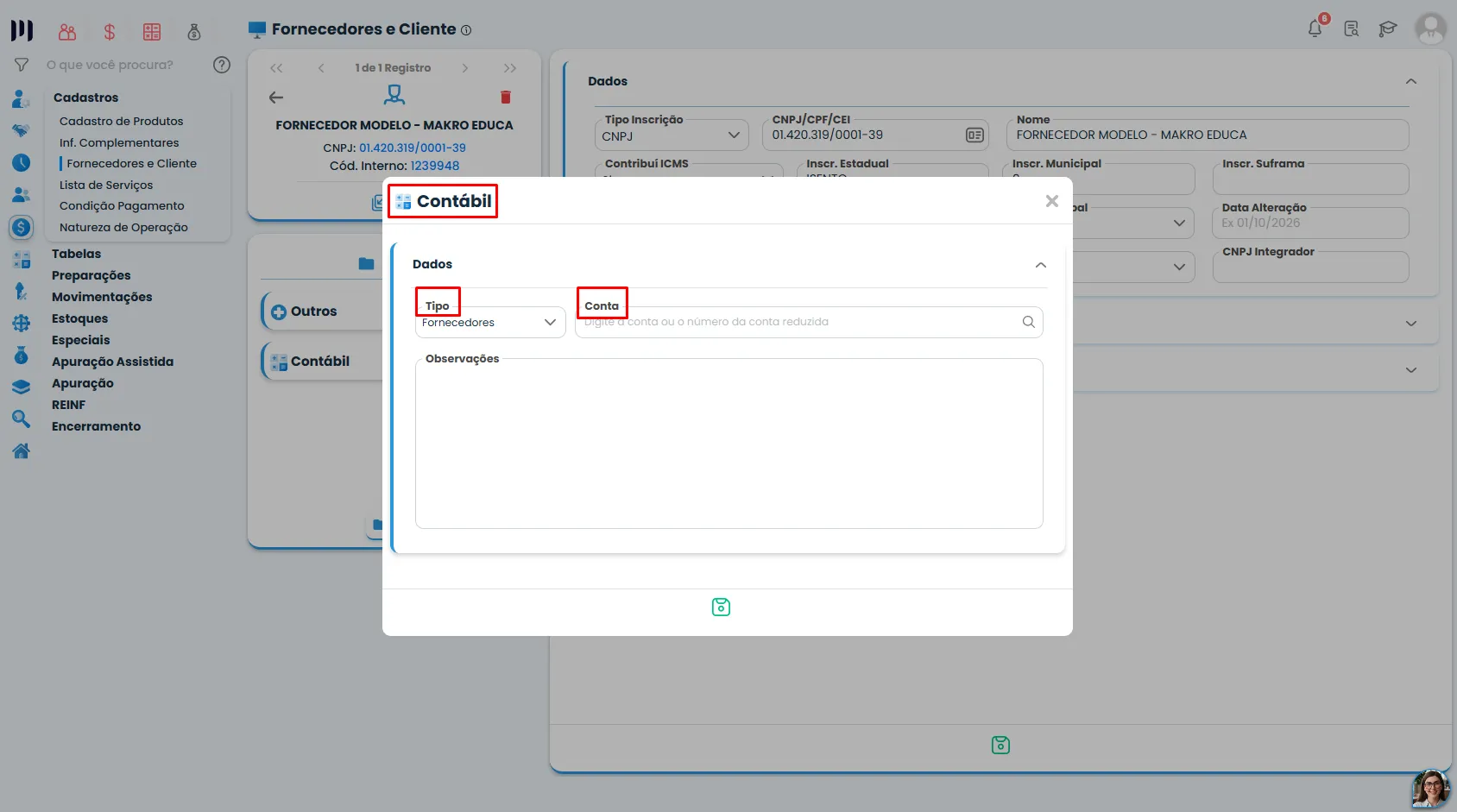The image size is (1457, 812).
Task: Click the search magnifier in Conta field
Action: 1028,322
